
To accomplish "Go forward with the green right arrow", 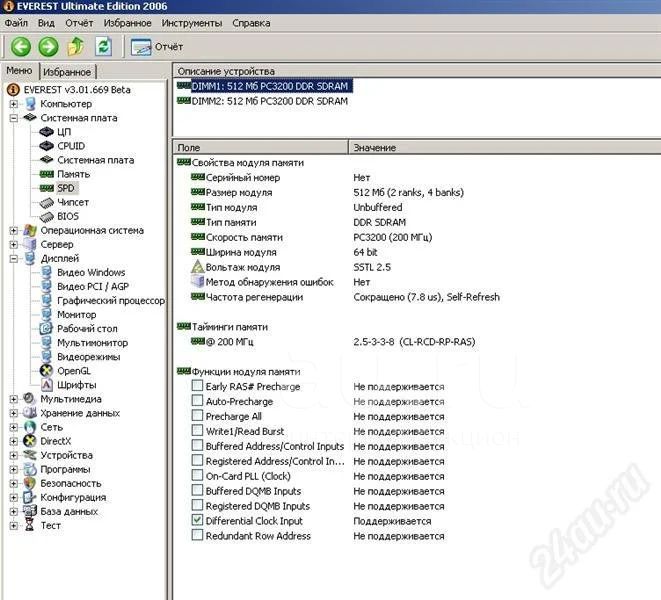I will tap(48, 46).
